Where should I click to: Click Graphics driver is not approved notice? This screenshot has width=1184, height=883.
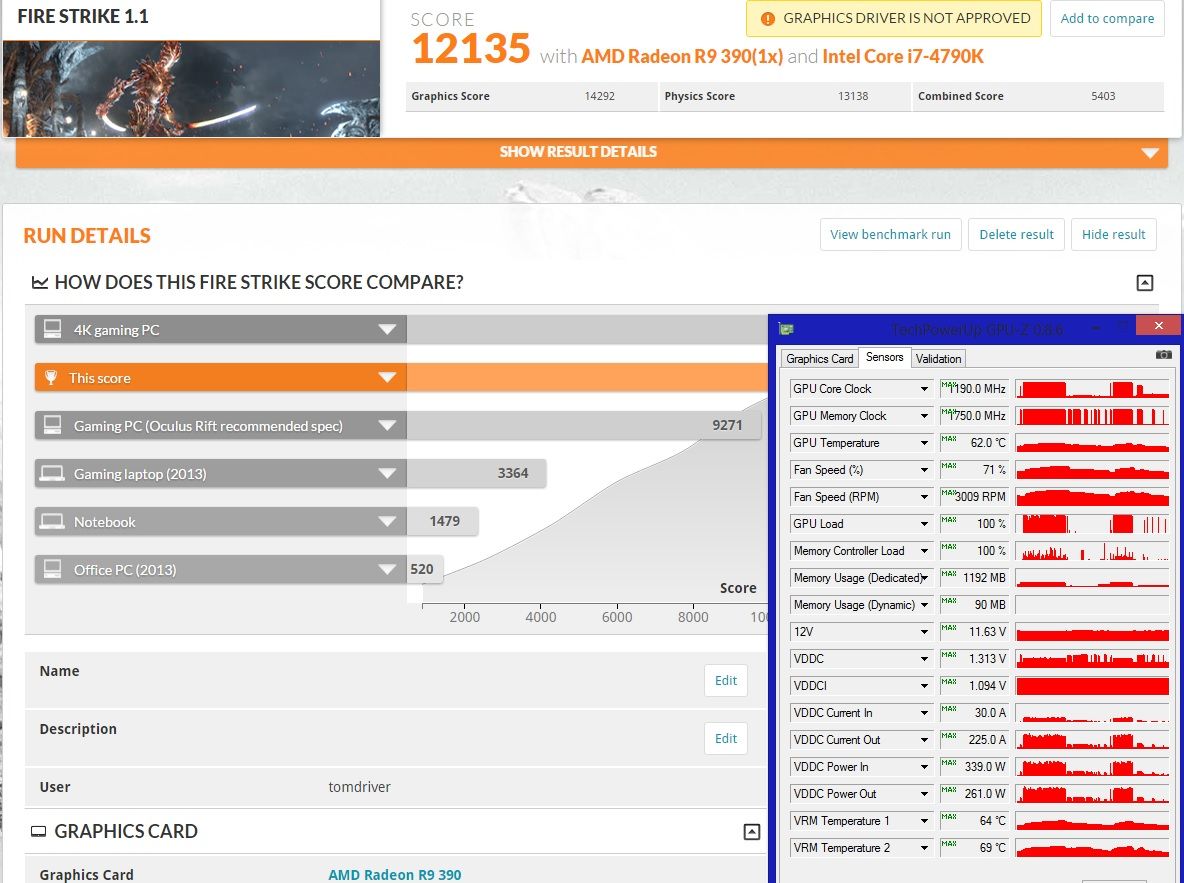894,19
